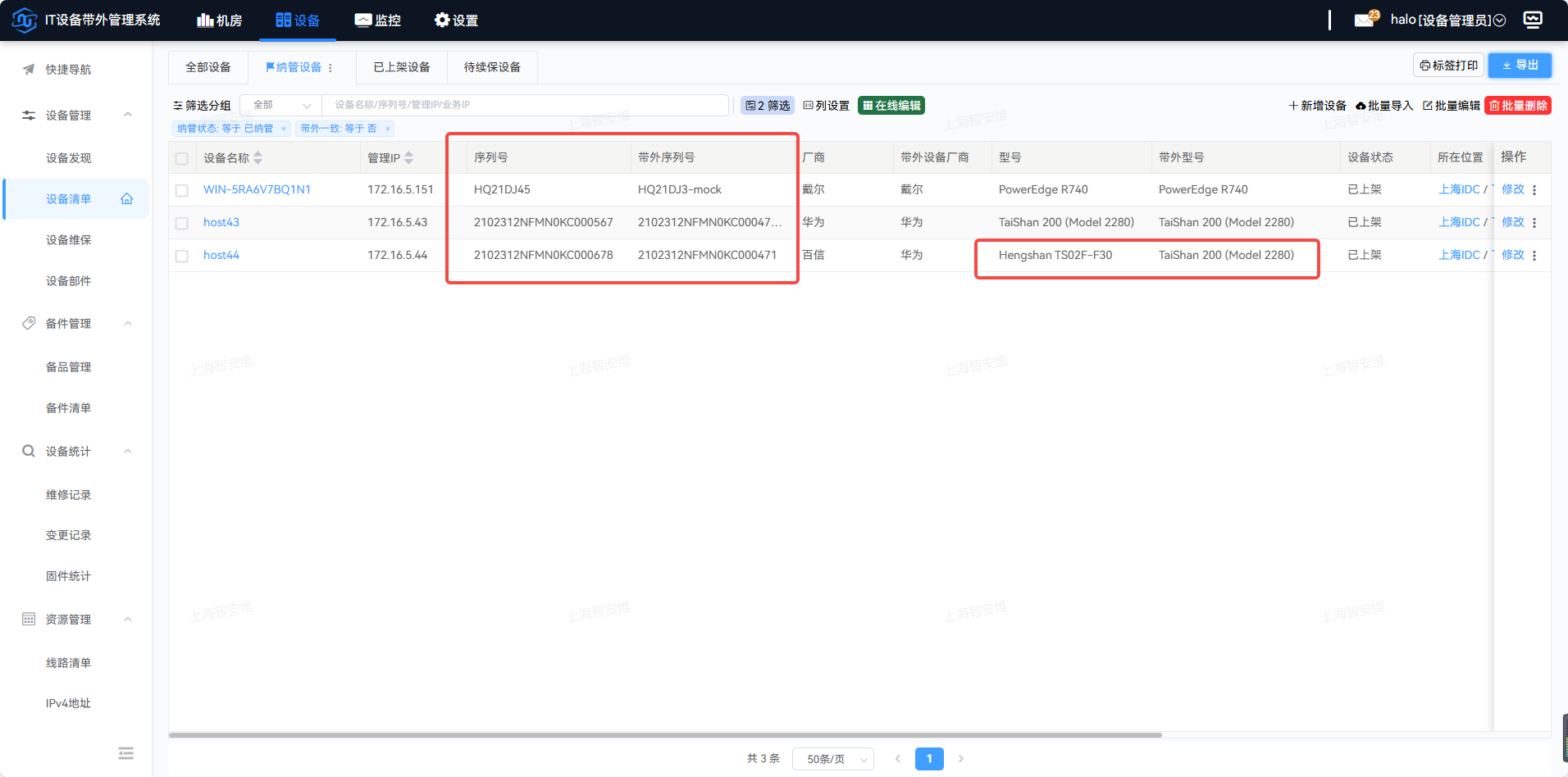Click the device search input field

point(525,105)
